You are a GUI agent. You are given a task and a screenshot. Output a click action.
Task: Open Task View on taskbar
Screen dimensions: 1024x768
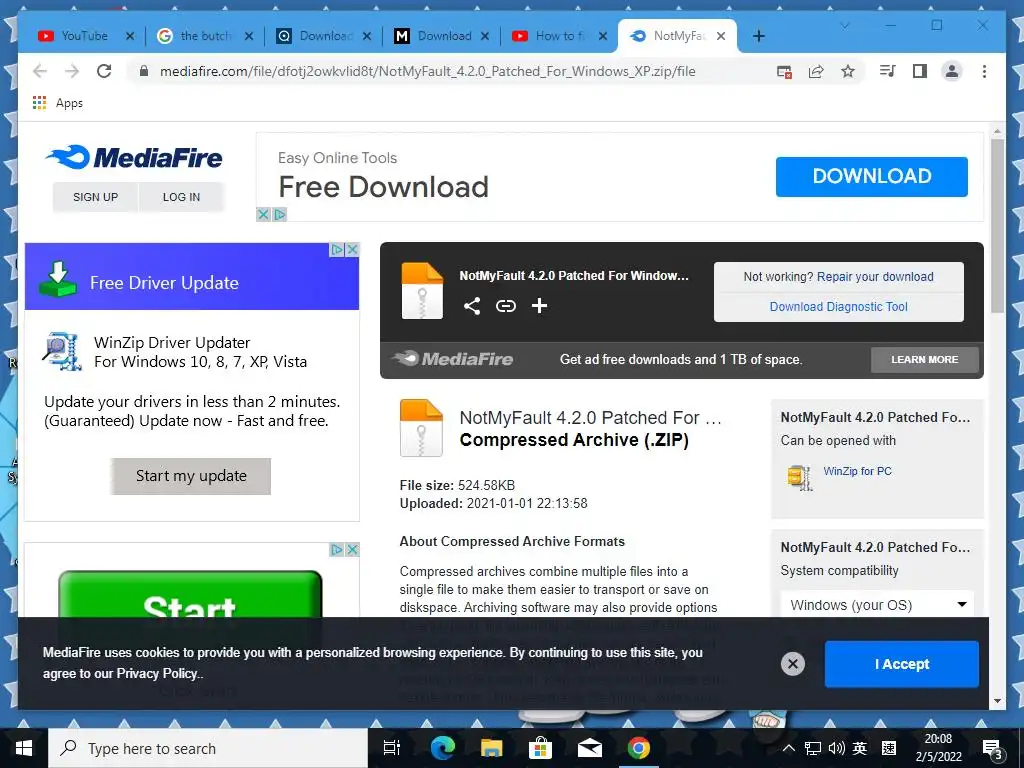pos(392,748)
